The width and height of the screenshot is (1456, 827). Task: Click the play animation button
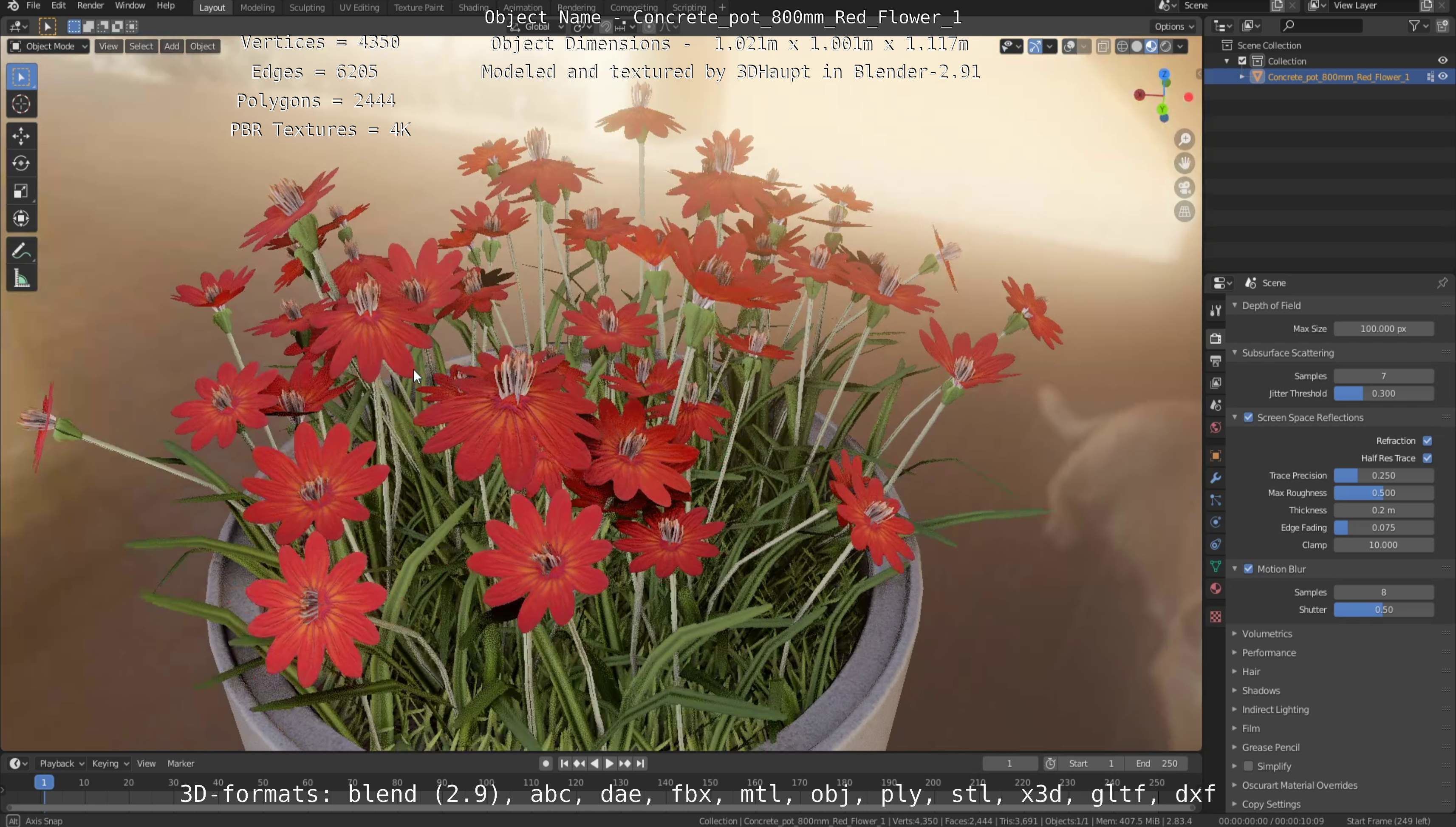[609, 763]
